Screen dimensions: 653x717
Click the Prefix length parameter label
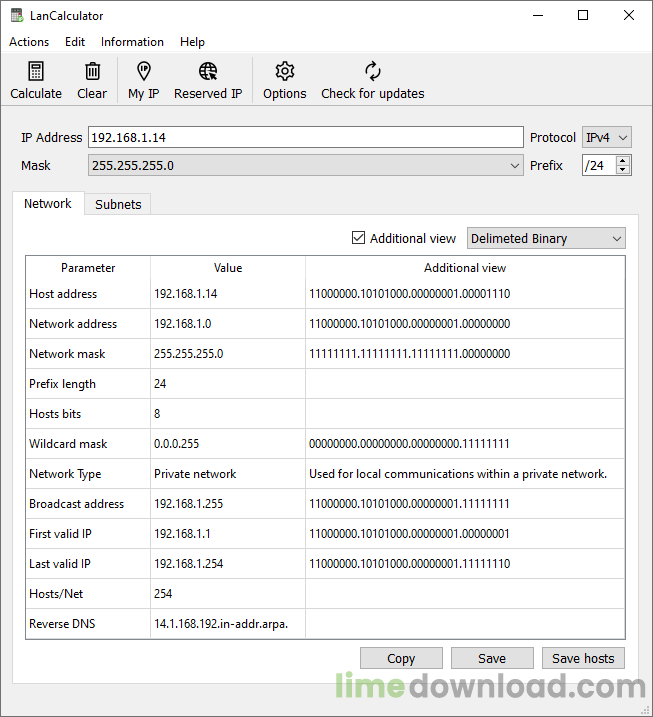click(63, 384)
